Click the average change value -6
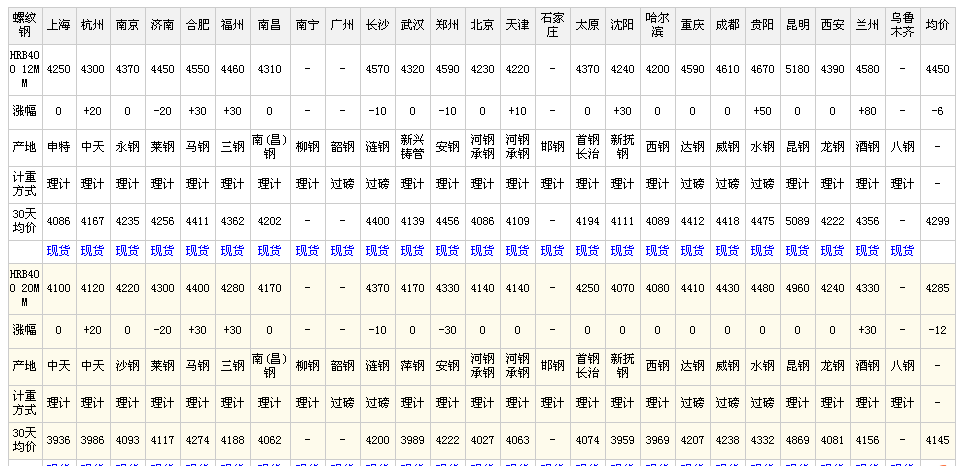 937,111
